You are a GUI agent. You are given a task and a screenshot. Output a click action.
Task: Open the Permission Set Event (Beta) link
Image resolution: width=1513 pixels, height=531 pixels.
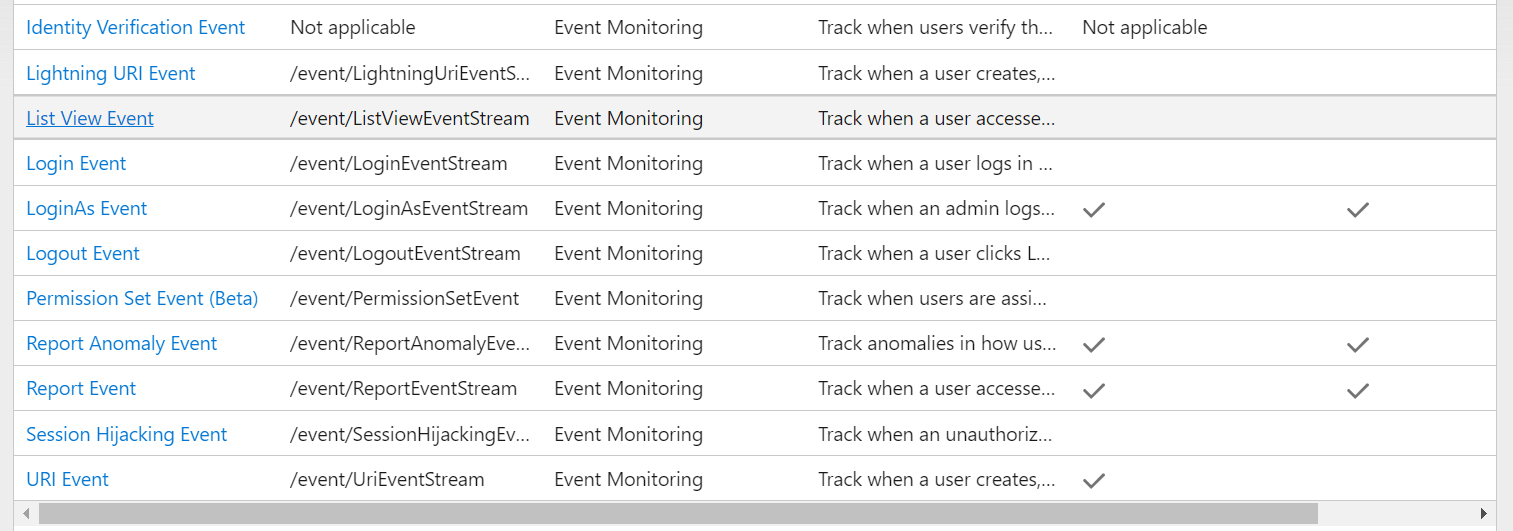142,298
